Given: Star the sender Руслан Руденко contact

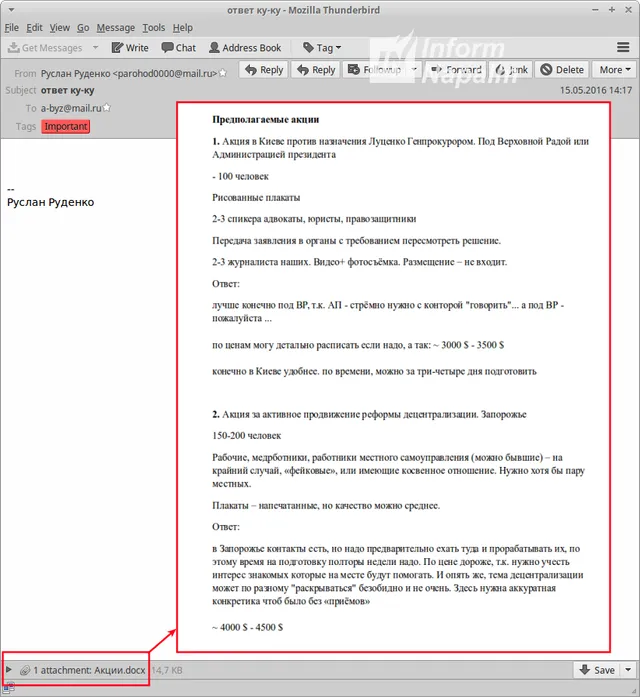Looking at the screenshot, I should (223, 73).
